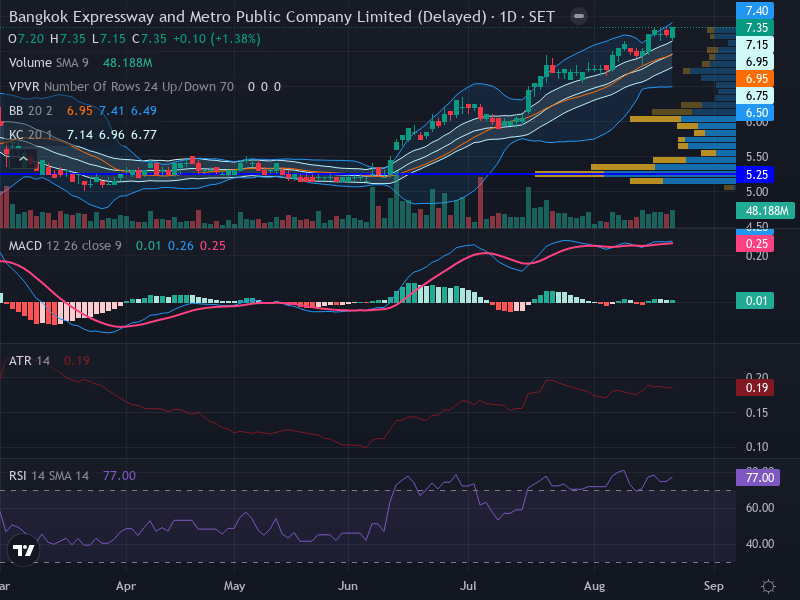
Task: Click the 7.35 current price label
Action: [755, 28]
